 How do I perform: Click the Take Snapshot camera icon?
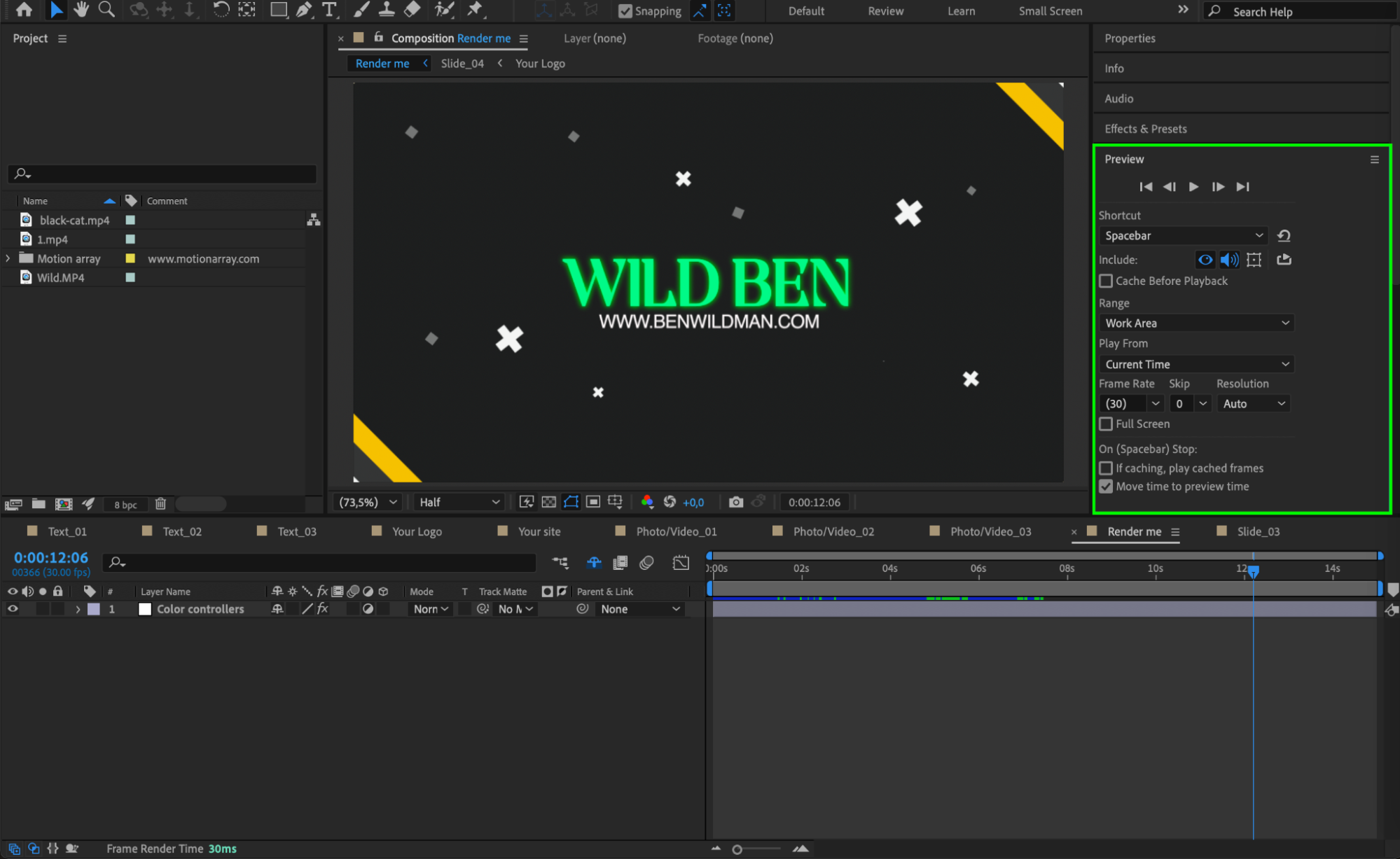735,502
